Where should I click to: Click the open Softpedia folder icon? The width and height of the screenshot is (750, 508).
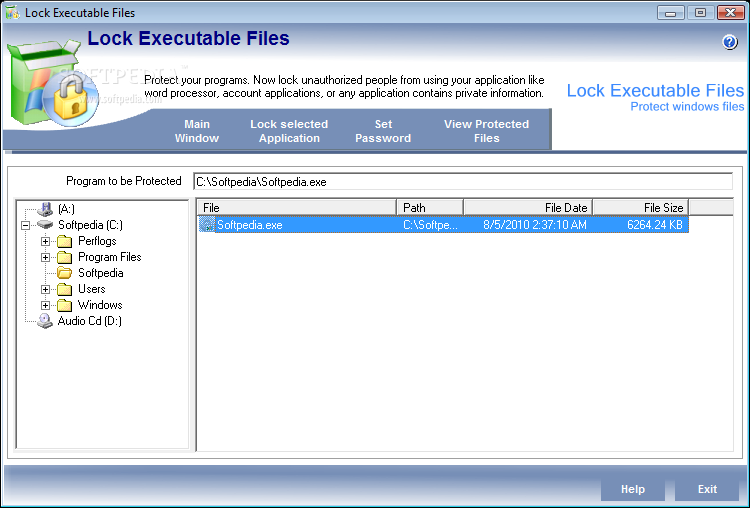coord(65,273)
